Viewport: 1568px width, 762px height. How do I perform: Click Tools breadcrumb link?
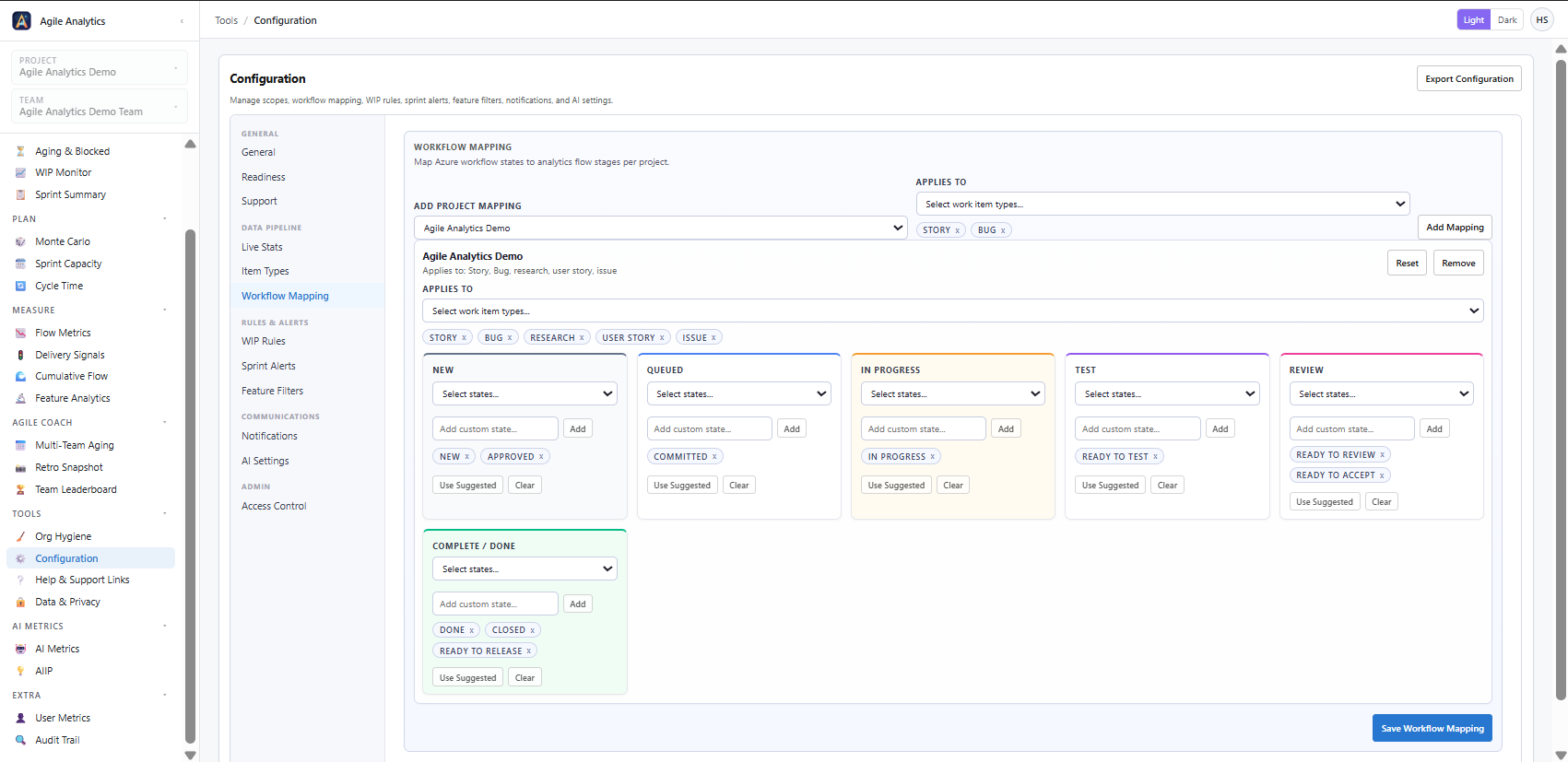coord(226,20)
